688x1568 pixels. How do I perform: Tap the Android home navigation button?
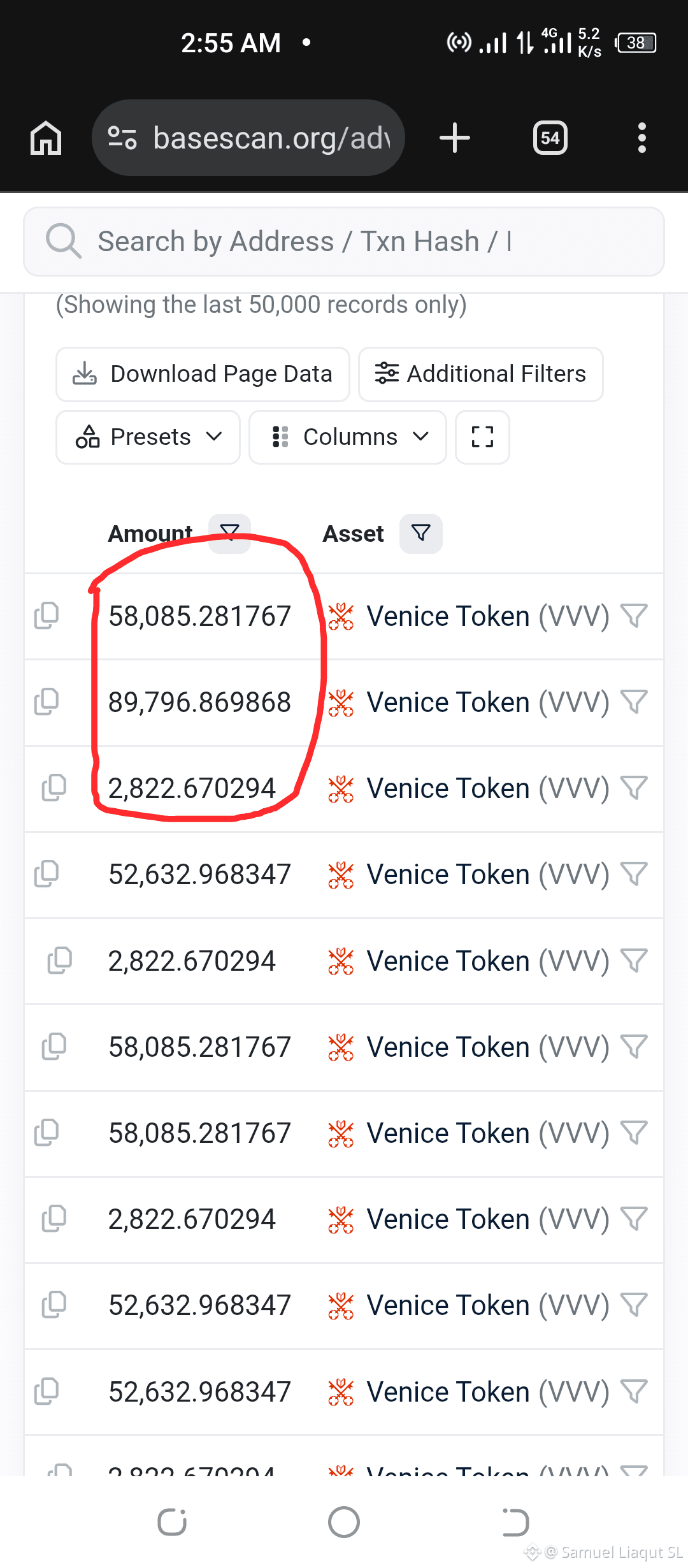[x=344, y=1522]
